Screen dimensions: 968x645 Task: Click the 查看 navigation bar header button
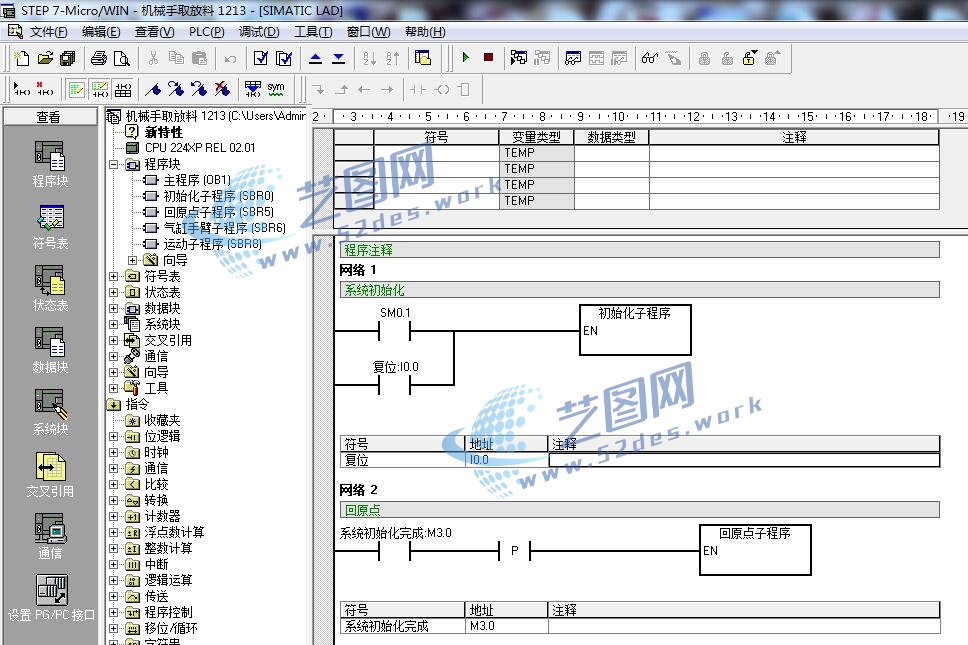click(x=49, y=117)
